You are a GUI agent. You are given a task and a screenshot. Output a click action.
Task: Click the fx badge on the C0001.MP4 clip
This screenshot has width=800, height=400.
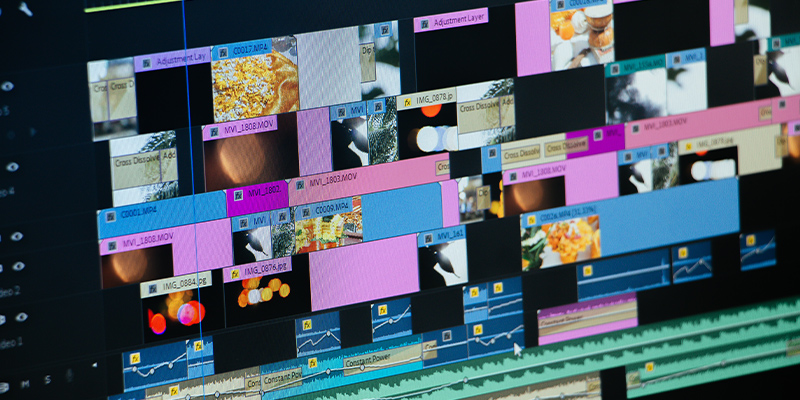coord(110,216)
